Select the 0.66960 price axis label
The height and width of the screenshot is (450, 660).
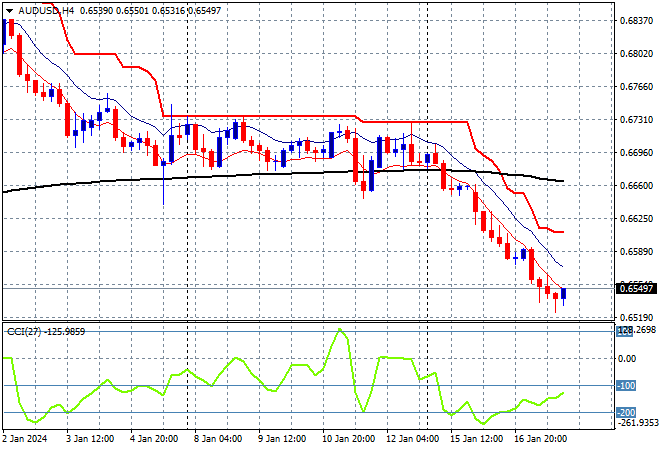point(636,153)
